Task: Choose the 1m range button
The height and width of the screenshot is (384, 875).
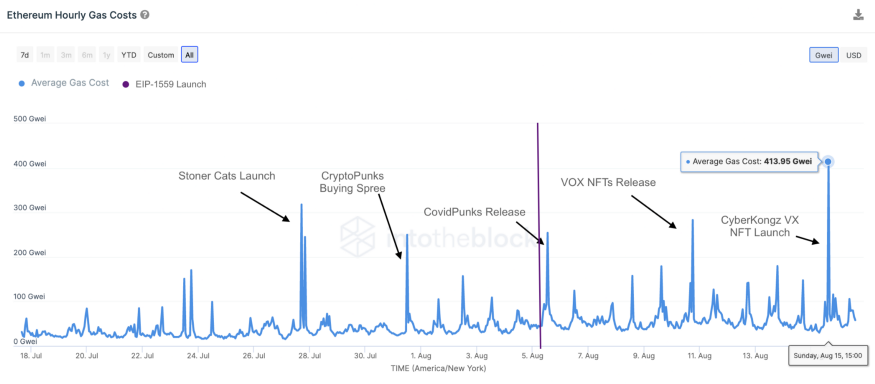Action: point(45,55)
